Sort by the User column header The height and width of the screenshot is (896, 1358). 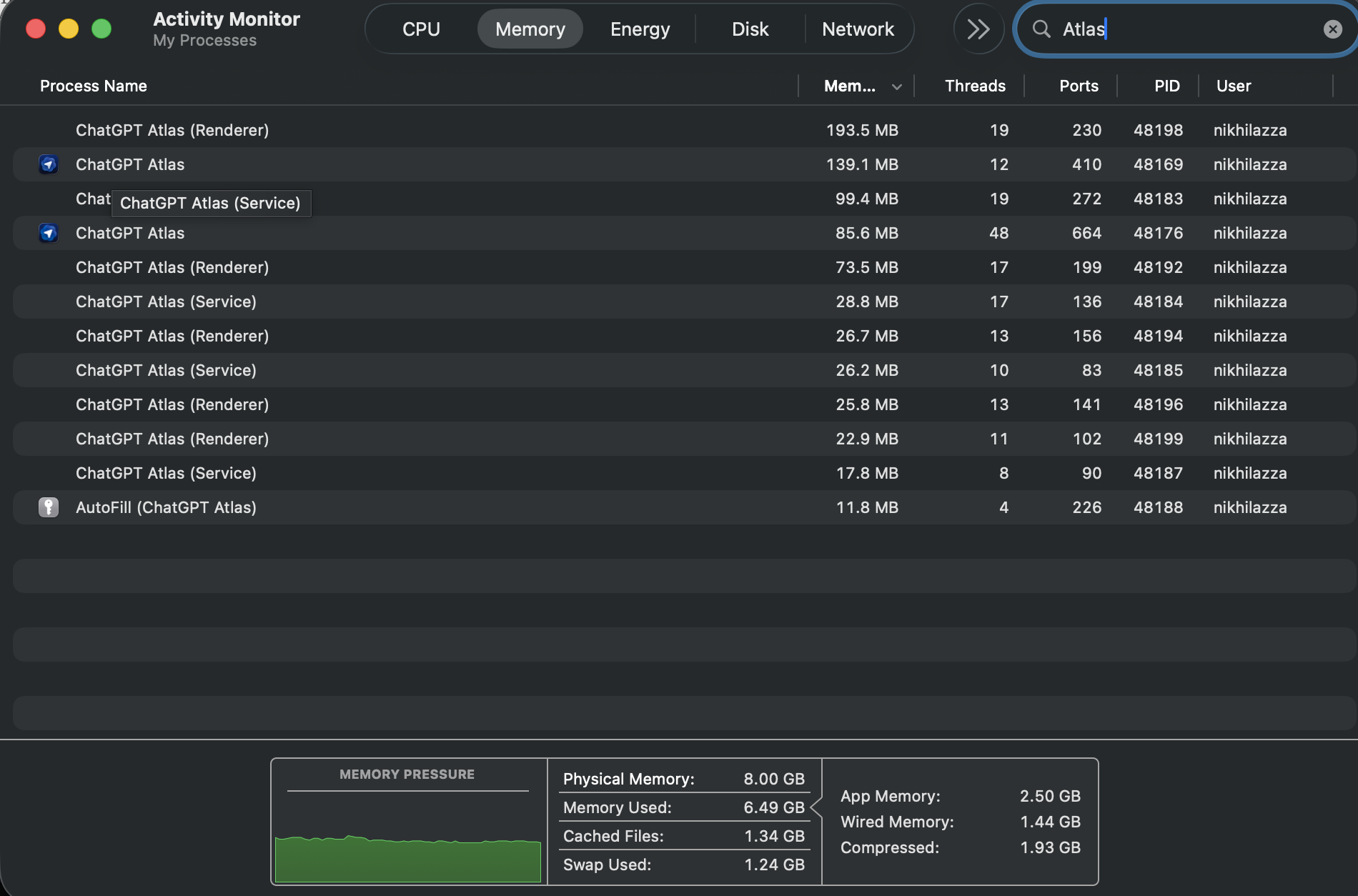click(1233, 86)
